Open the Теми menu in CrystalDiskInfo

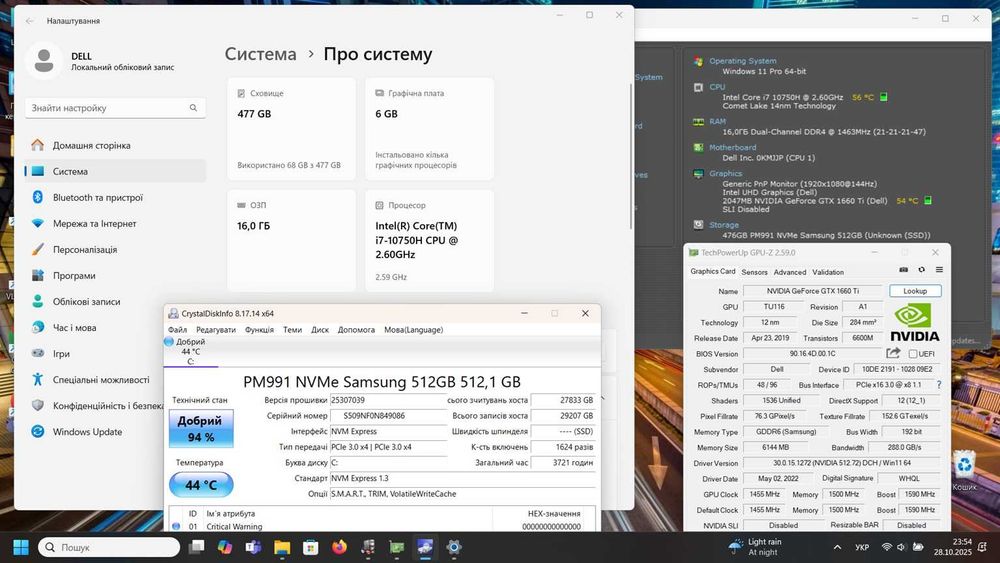[292, 330]
